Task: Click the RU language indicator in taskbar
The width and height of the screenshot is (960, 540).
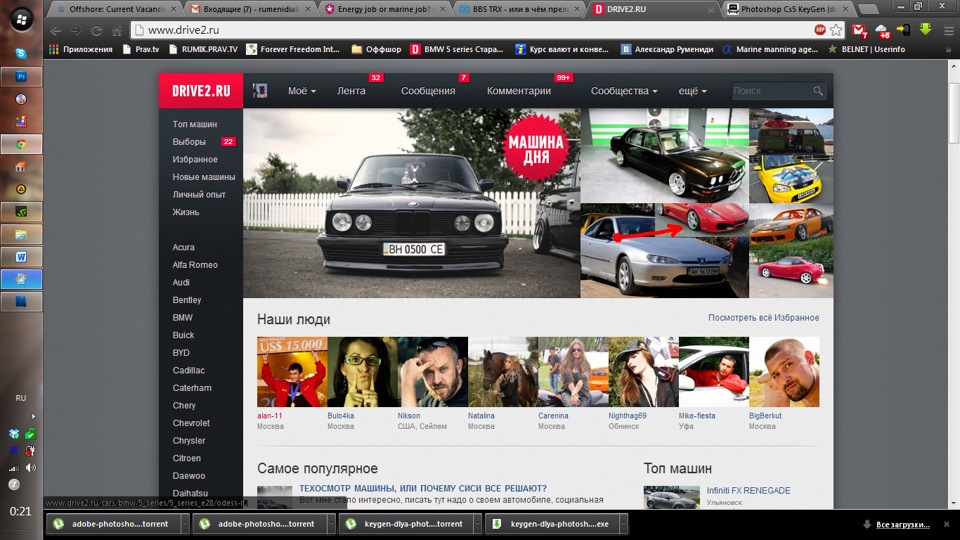Action: click(x=21, y=398)
